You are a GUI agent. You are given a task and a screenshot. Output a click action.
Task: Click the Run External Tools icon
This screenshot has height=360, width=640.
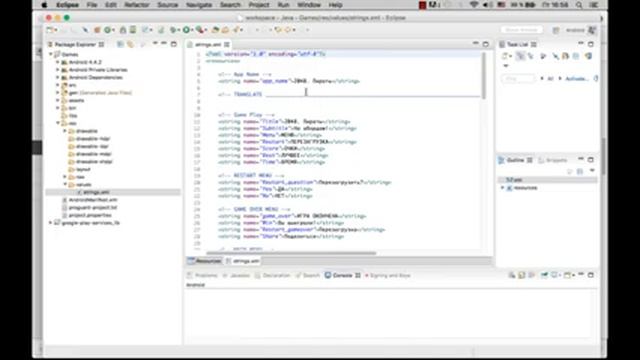(200, 30)
